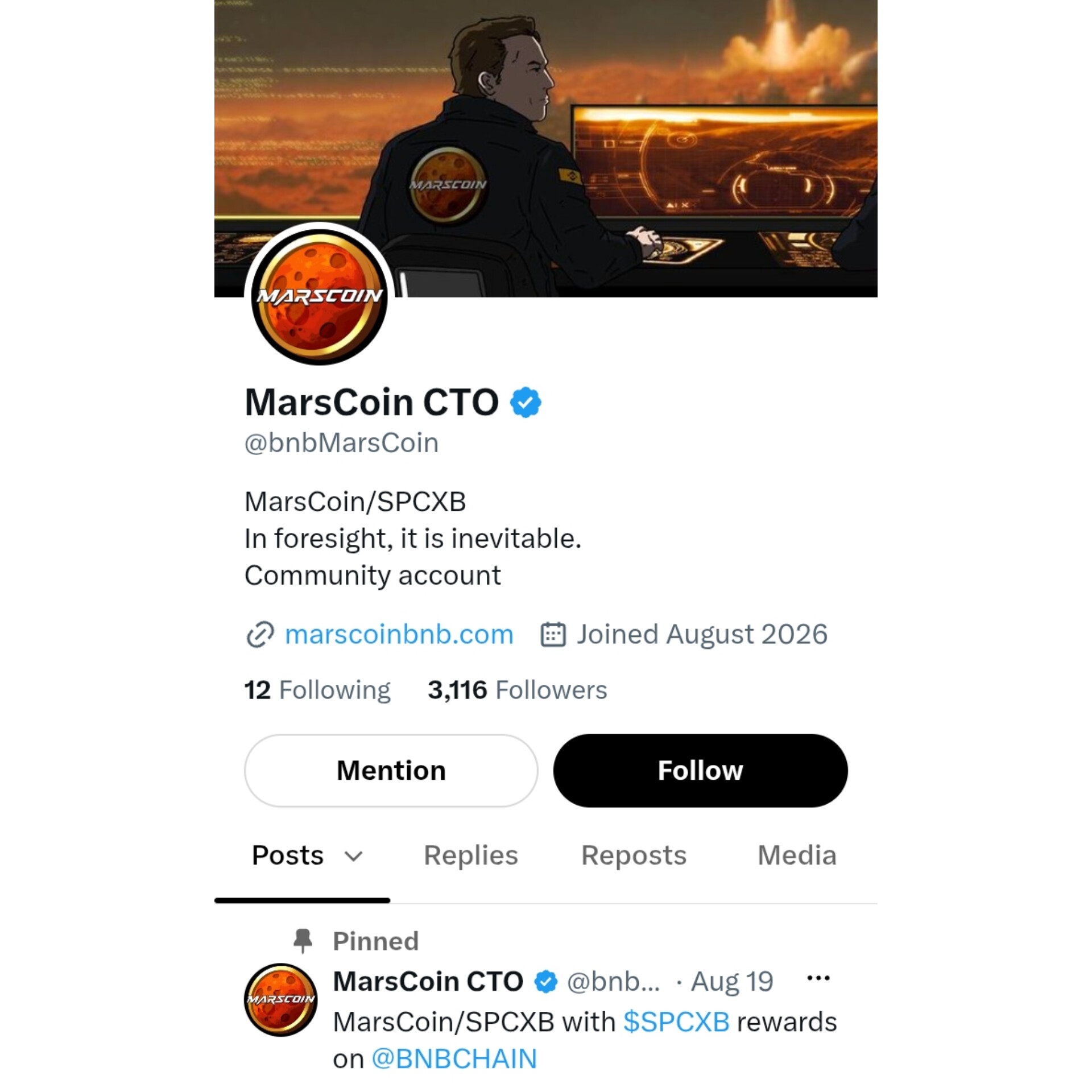
Task: Switch to the Media tab
Action: click(796, 855)
